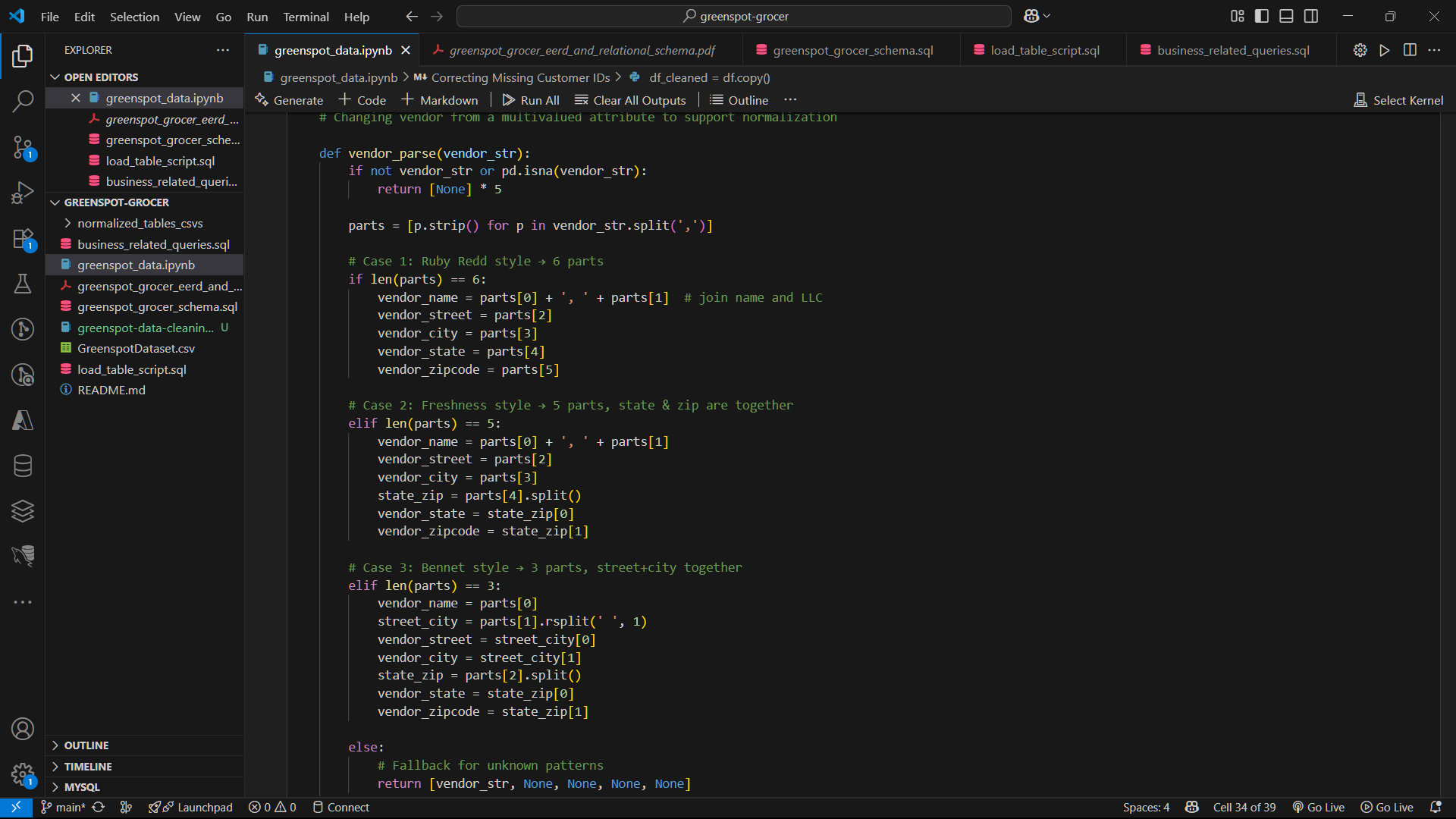The height and width of the screenshot is (819, 1456).
Task: Open the Copilot chat icon in title bar
Action: [x=1031, y=16]
